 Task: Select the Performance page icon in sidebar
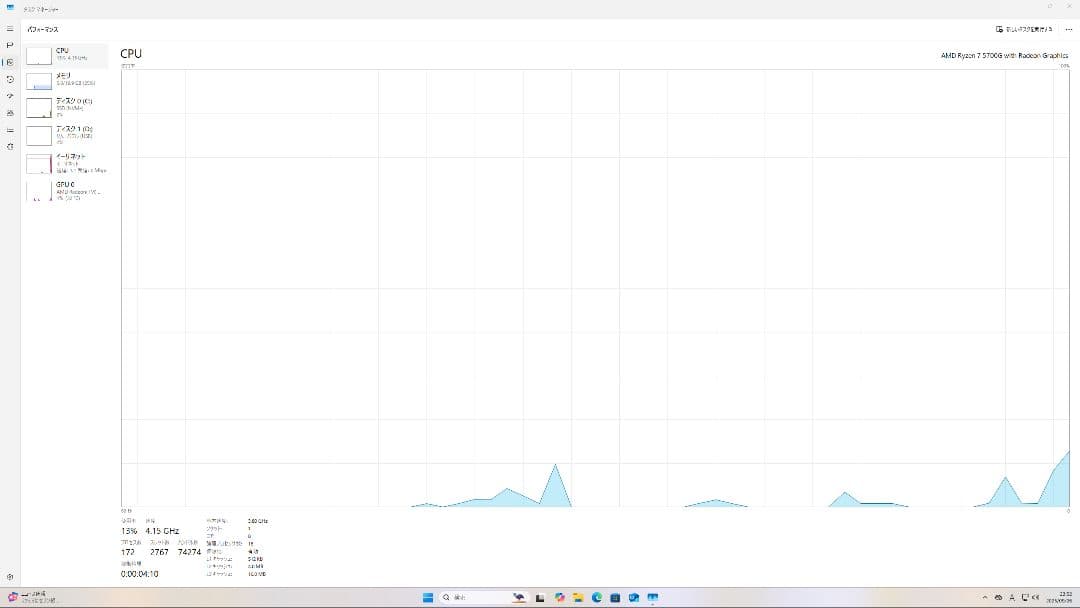point(10,62)
